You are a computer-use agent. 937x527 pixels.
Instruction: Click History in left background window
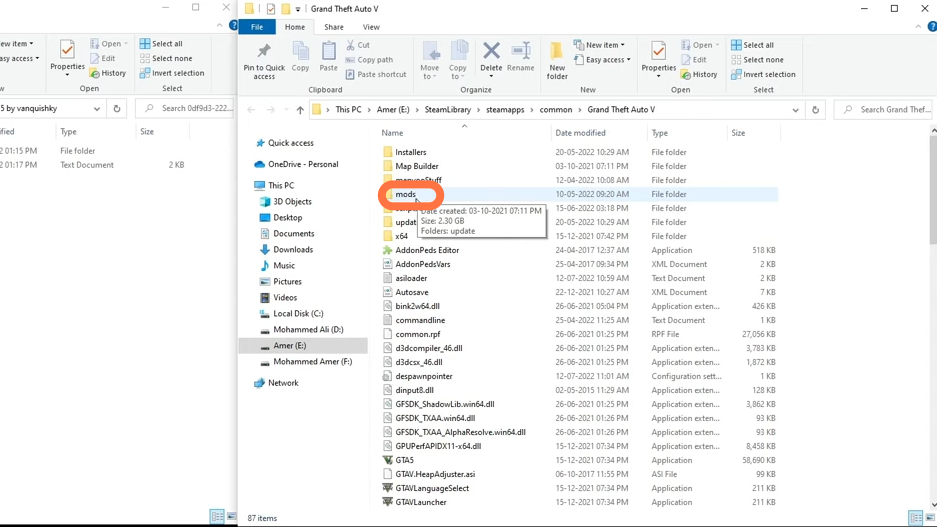pos(108,73)
